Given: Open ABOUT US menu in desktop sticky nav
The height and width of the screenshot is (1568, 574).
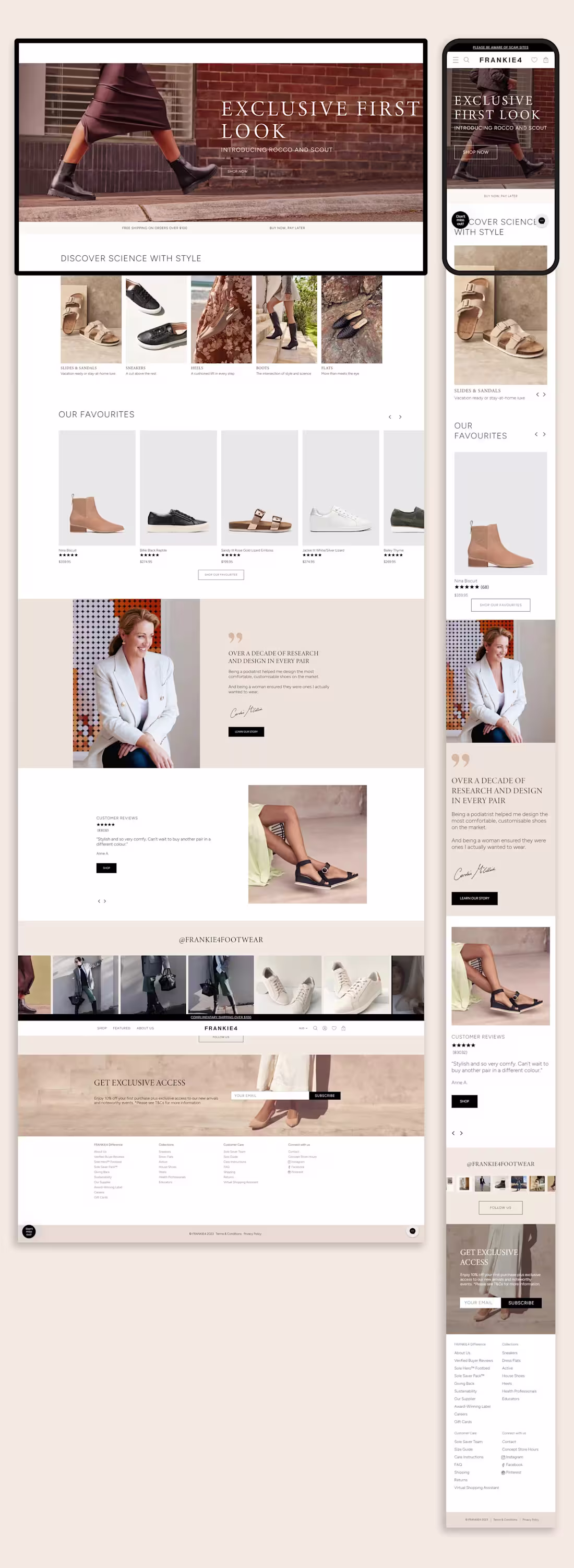Looking at the screenshot, I should click(146, 1028).
